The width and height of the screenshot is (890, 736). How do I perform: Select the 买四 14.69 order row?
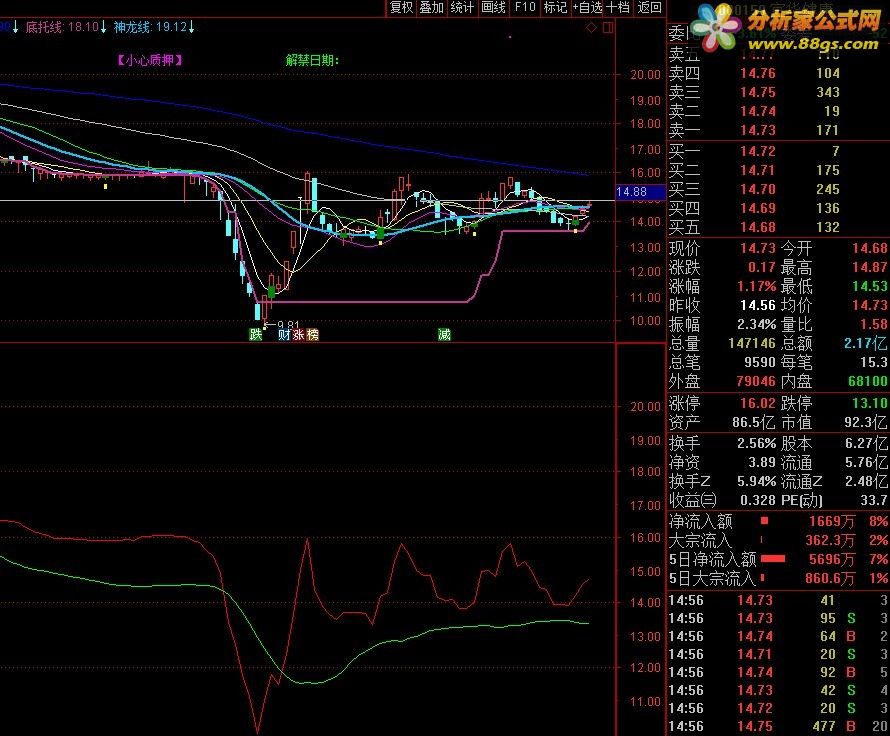tap(779, 208)
